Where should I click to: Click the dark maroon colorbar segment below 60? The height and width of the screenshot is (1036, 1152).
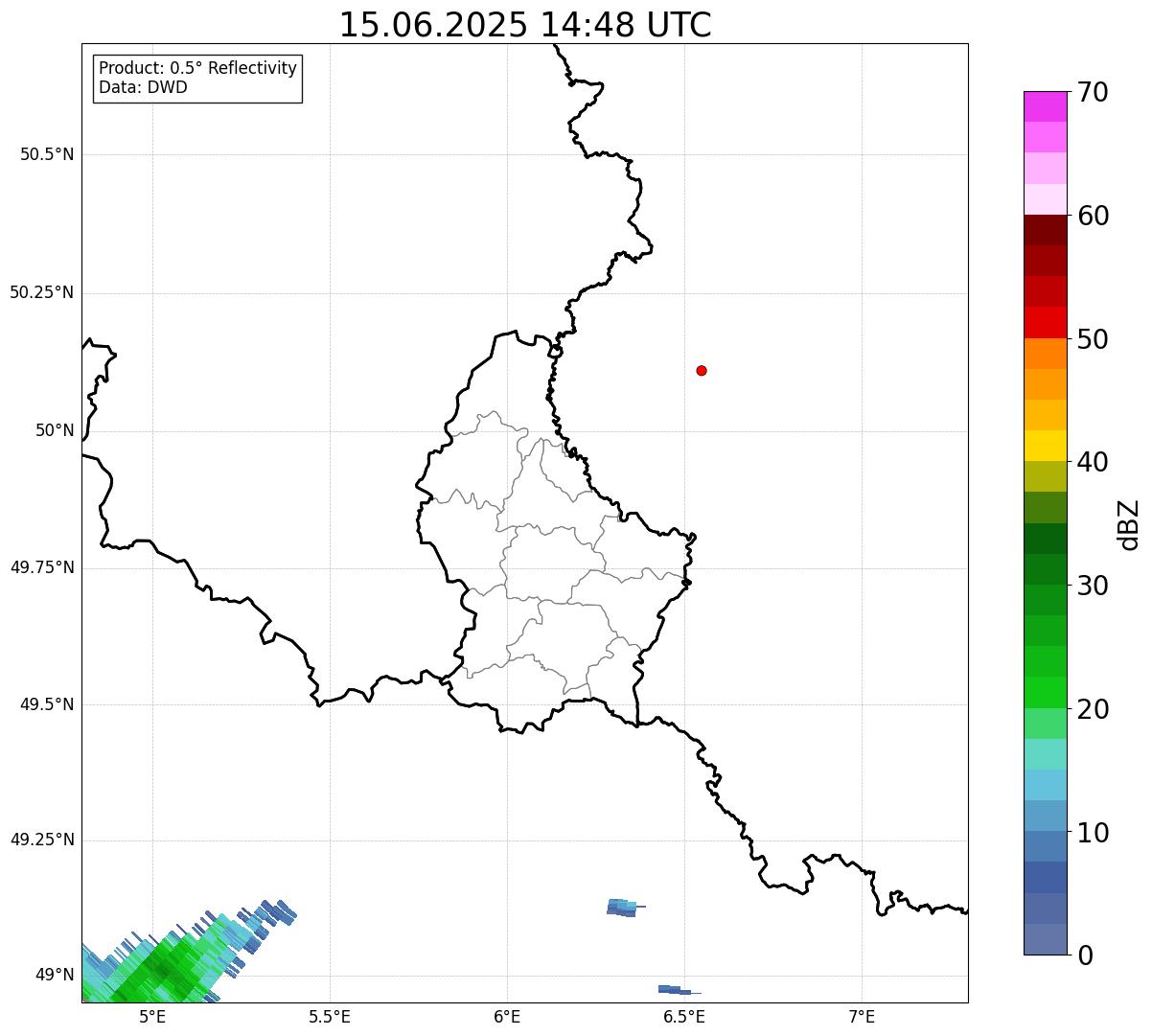[1045, 230]
